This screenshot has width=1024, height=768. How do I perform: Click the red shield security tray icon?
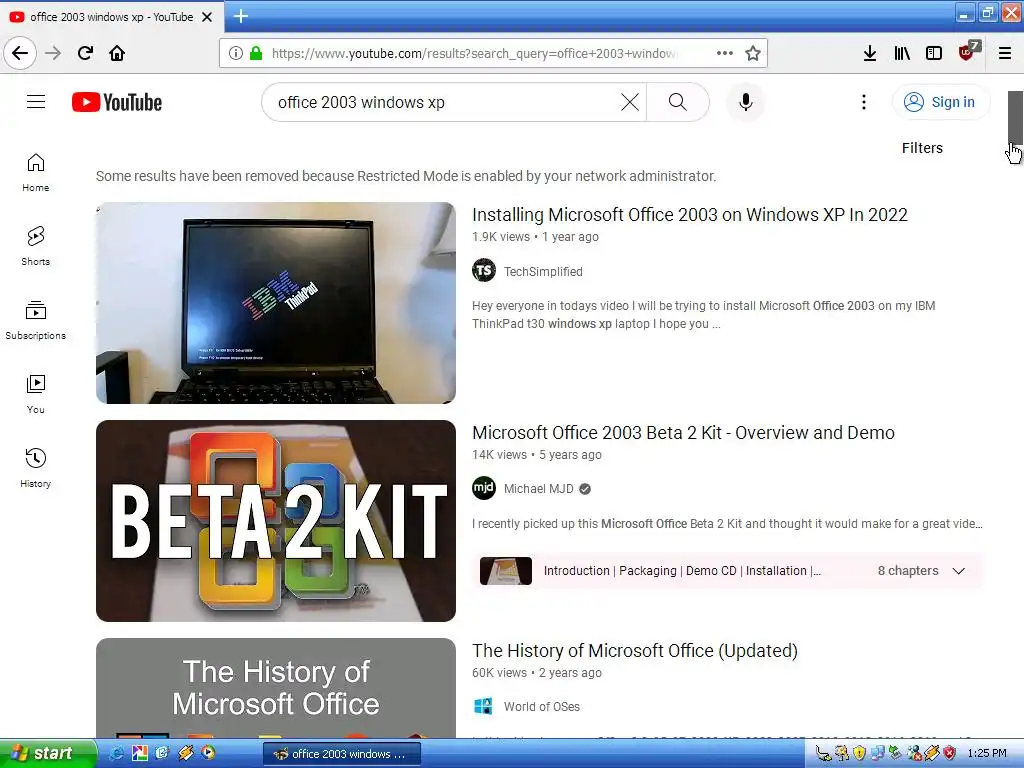pyautogui.click(x=950, y=754)
